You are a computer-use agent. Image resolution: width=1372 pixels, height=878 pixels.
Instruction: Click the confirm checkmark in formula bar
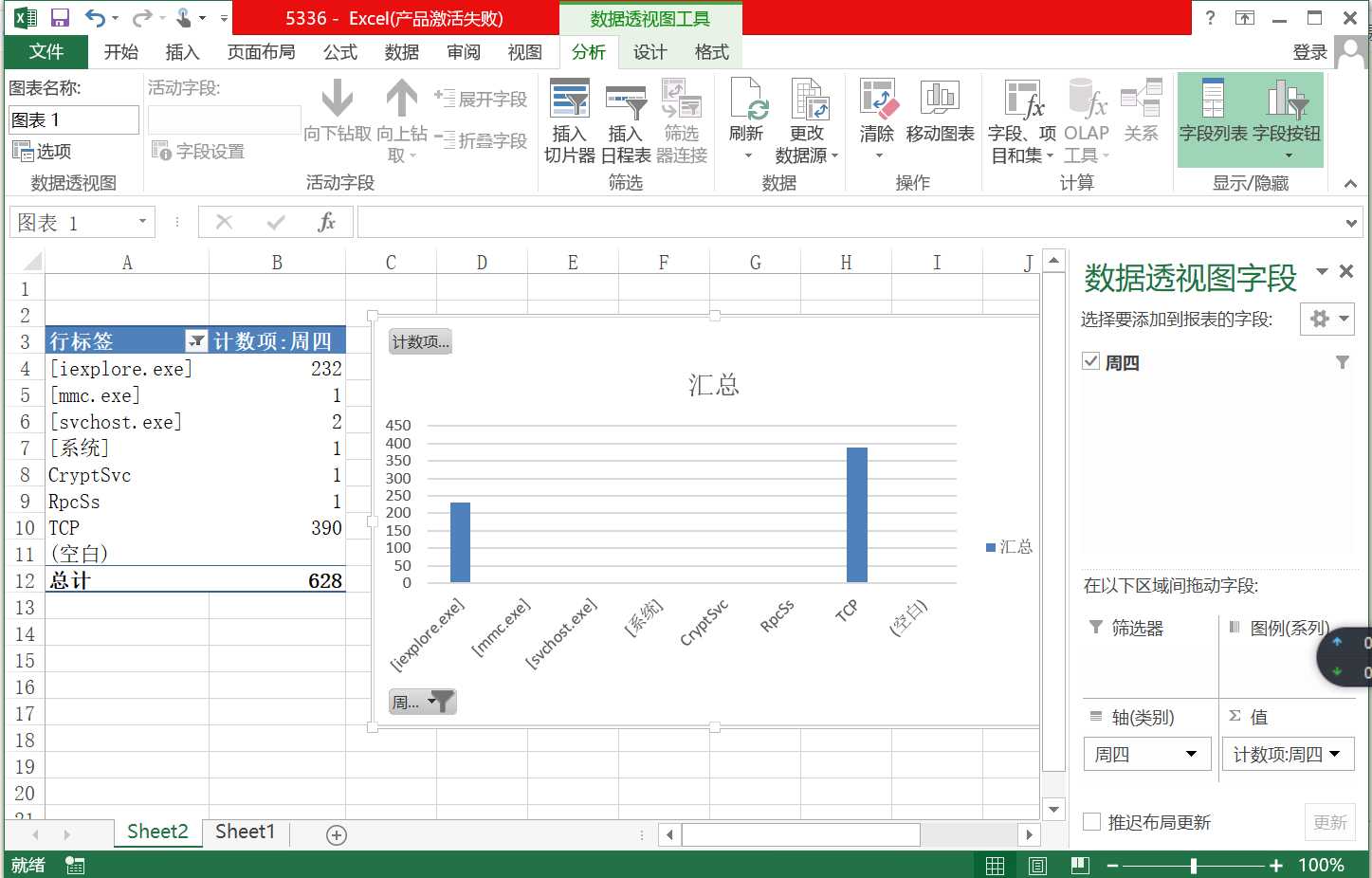click(x=276, y=222)
